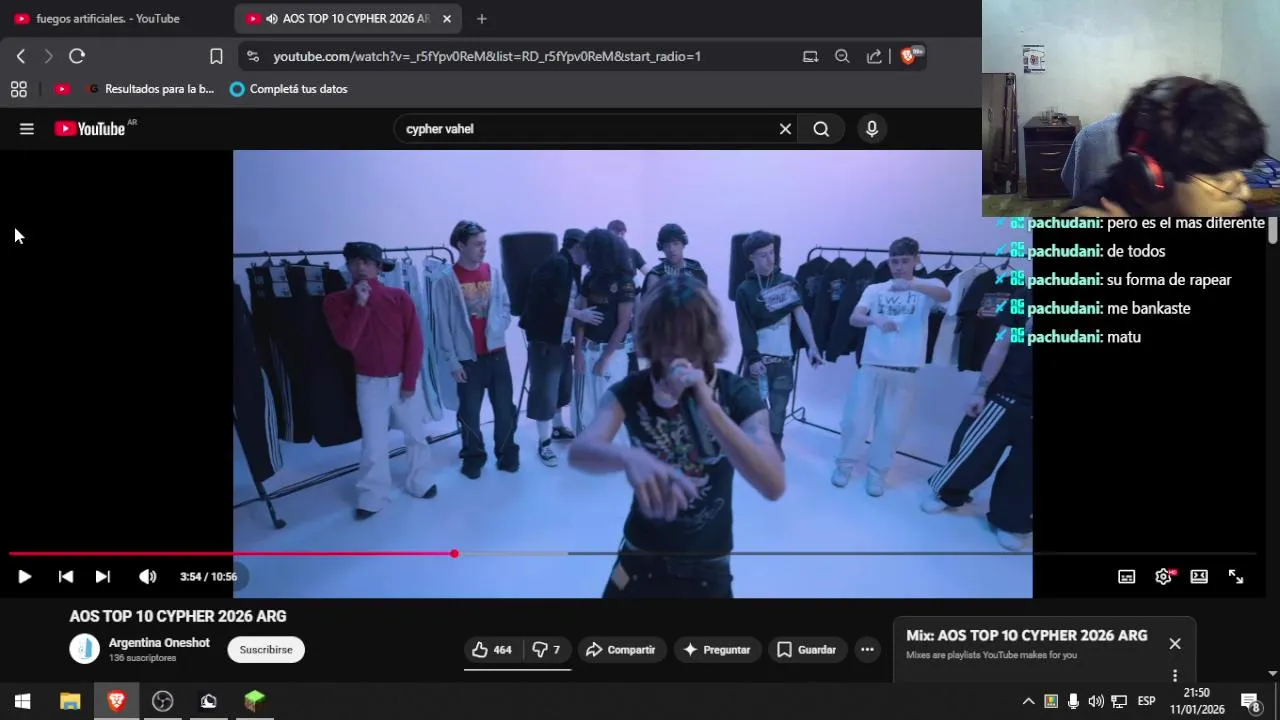The width and height of the screenshot is (1280, 720).
Task: Click chat message 'su forma de rapear'
Action: pyautogui.click(x=1169, y=280)
